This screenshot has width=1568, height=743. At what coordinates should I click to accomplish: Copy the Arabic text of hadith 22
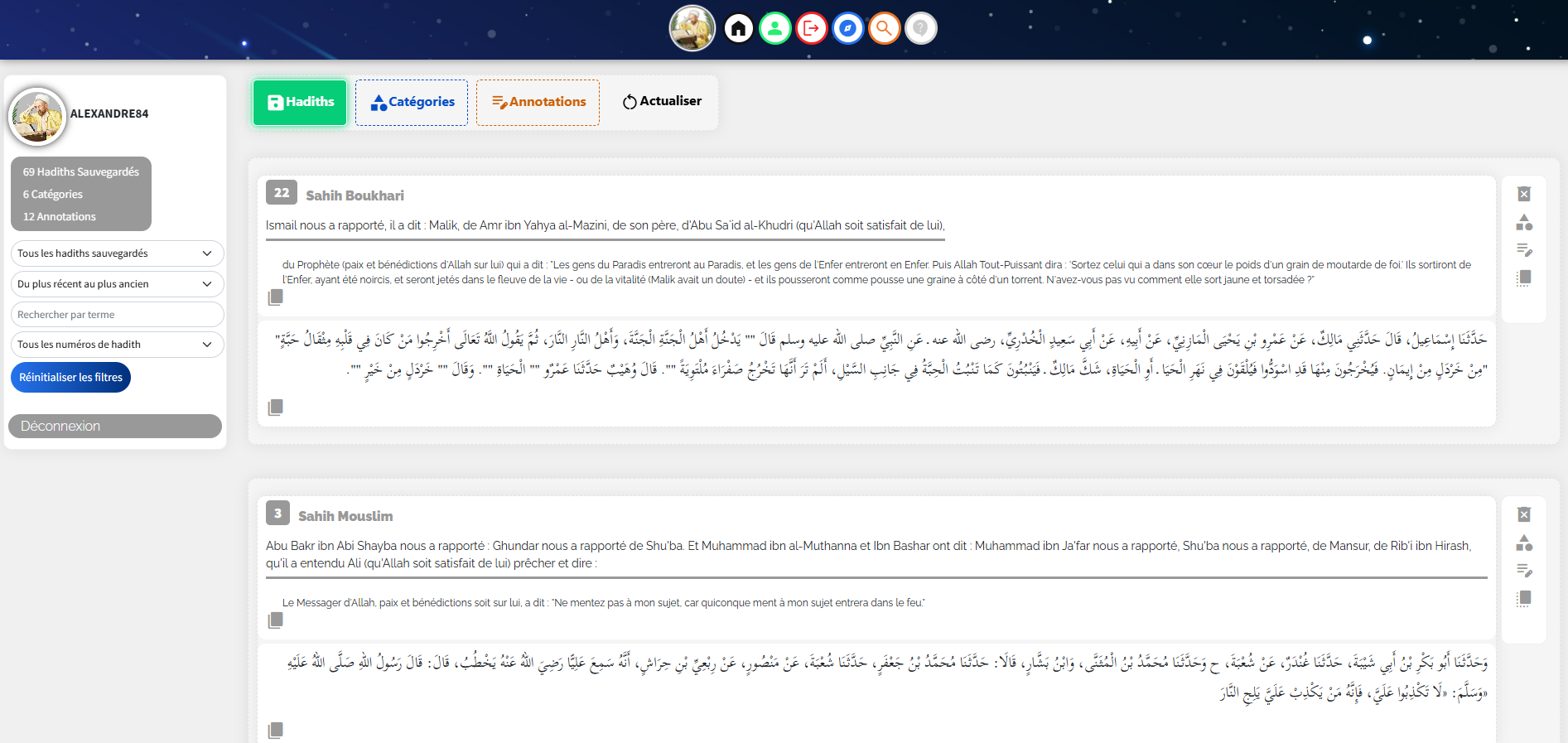pos(276,407)
